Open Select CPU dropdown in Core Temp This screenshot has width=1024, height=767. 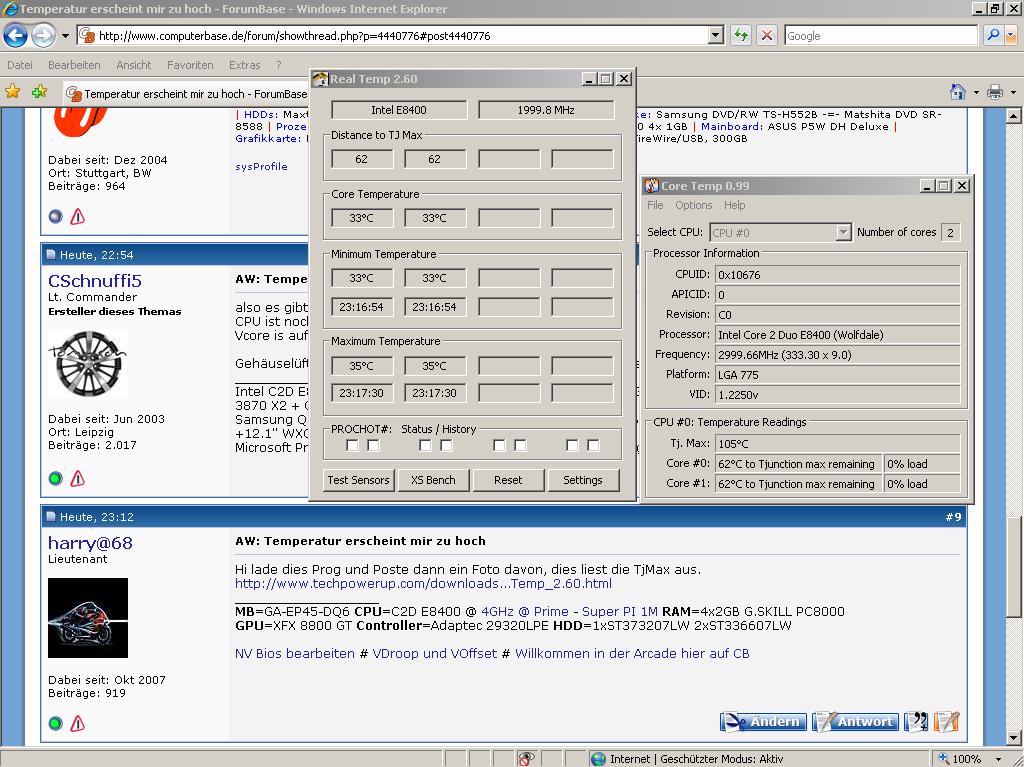[x=843, y=232]
